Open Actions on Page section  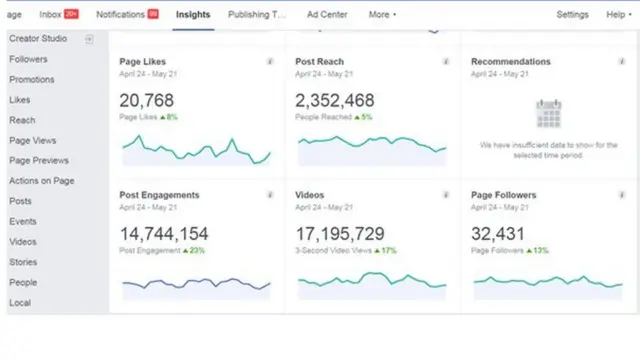click(x=42, y=181)
